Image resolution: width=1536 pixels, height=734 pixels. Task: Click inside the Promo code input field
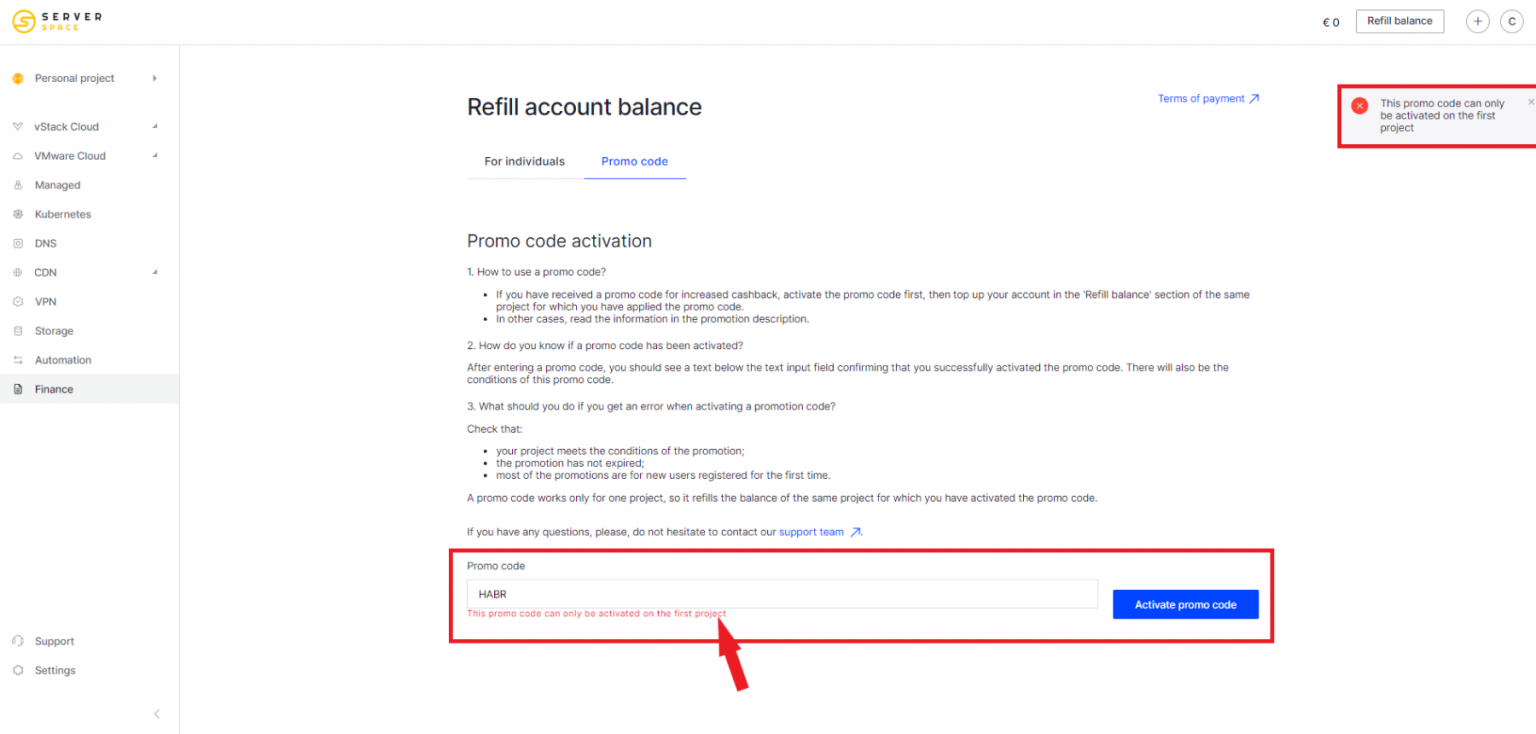[780, 594]
